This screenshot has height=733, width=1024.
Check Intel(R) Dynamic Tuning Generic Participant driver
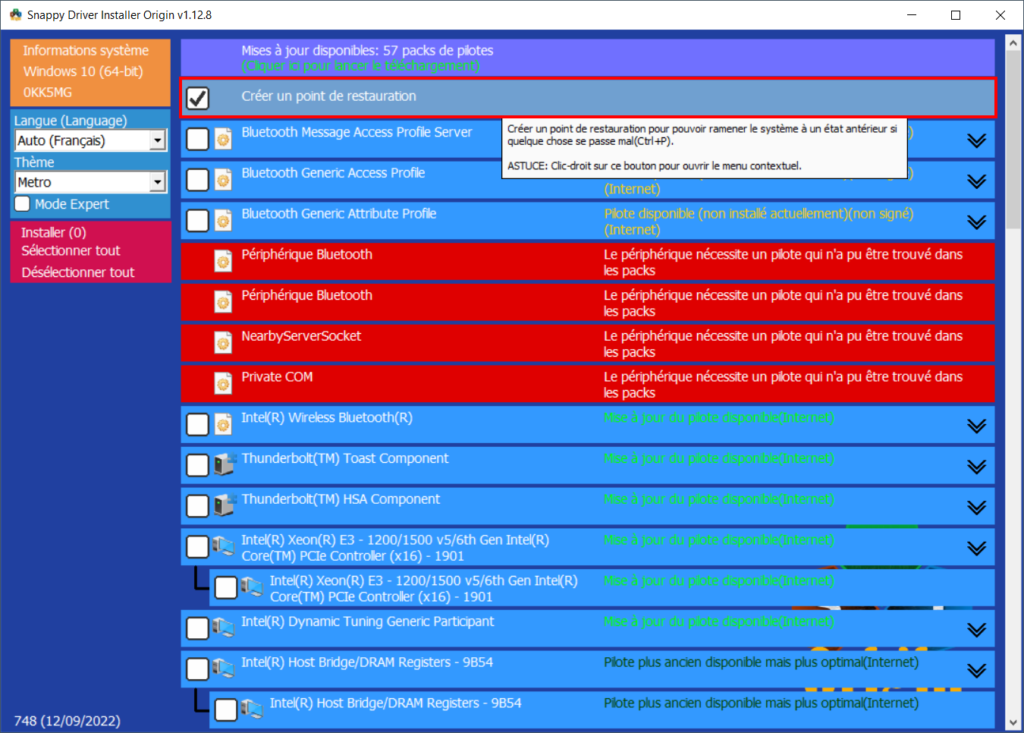coord(197,628)
